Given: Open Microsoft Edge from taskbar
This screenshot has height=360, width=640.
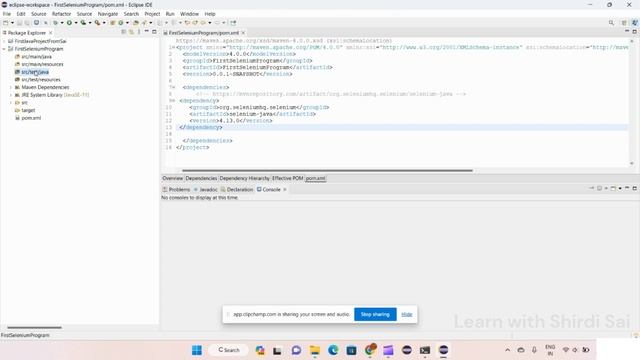Looking at the screenshot, I should coord(333,350).
